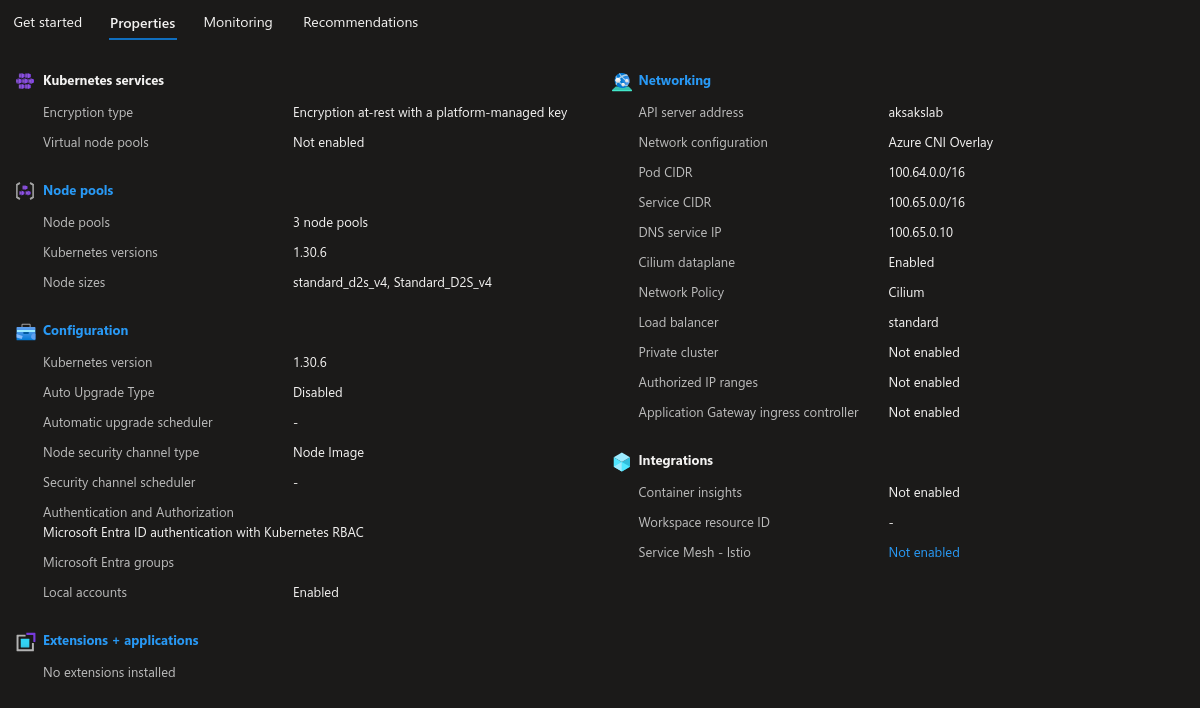The height and width of the screenshot is (708, 1200).
Task: Follow the Networking heading link
Action: 675,80
